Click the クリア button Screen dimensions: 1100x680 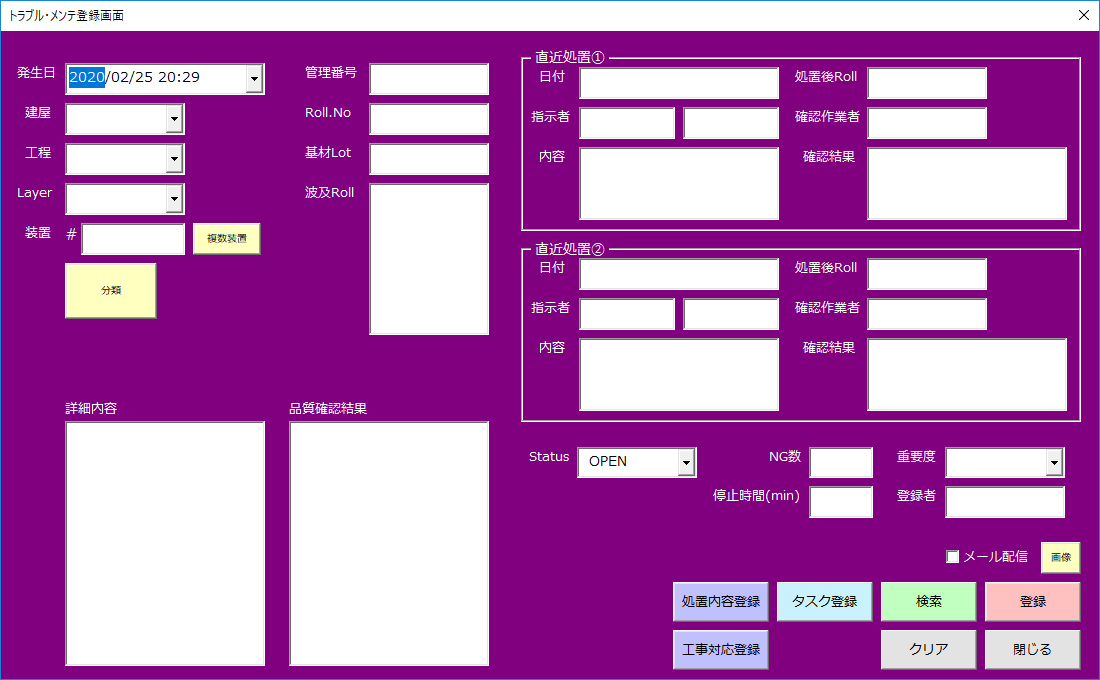[928, 649]
